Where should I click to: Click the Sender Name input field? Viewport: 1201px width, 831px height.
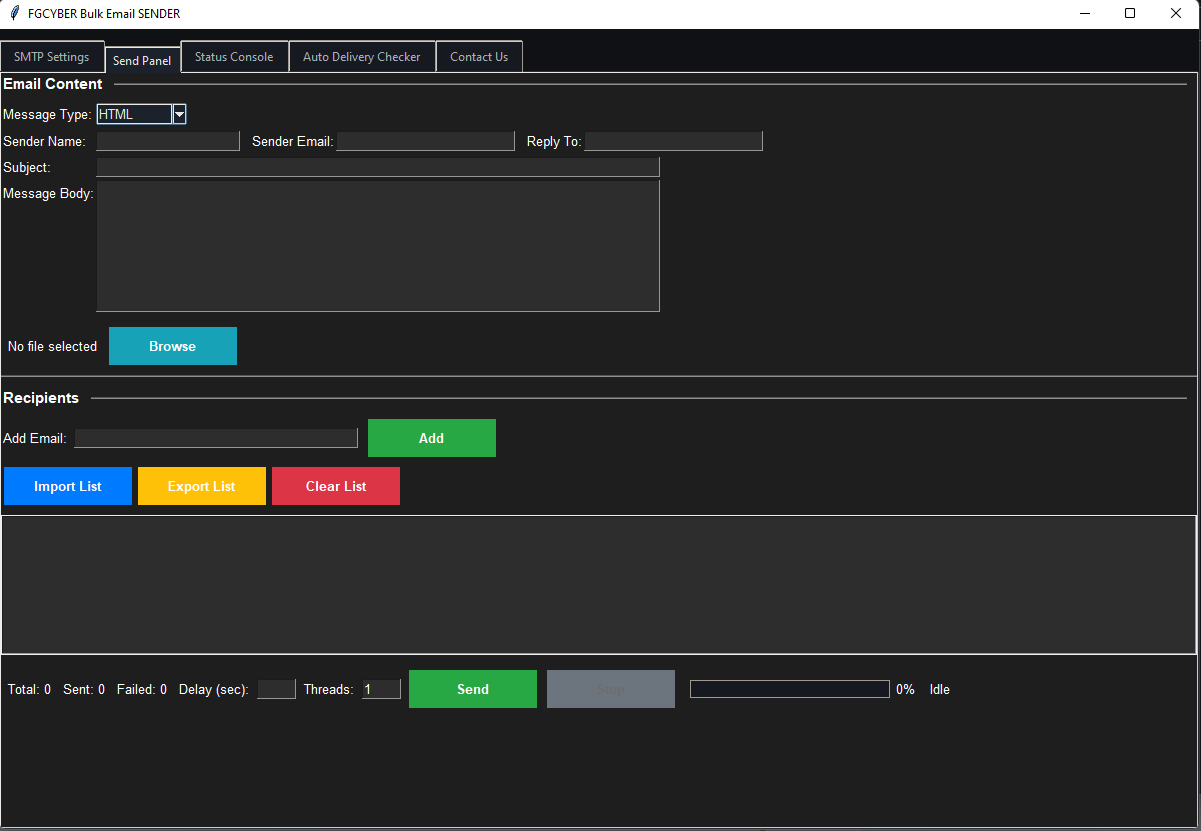pos(168,141)
